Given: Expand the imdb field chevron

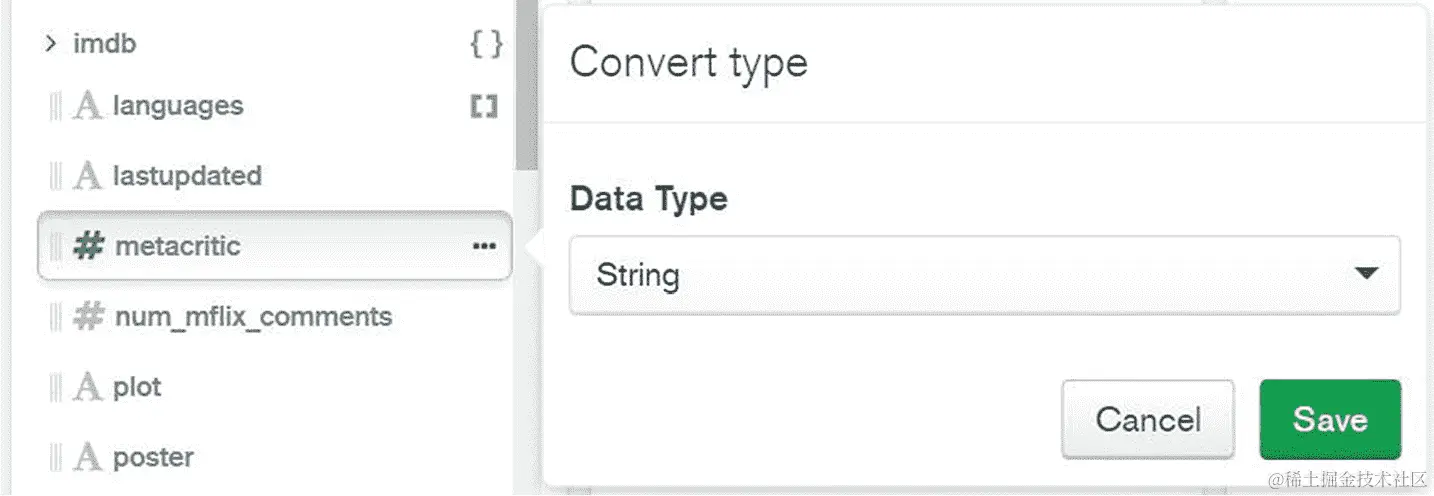Looking at the screenshot, I should click(x=50, y=44).
